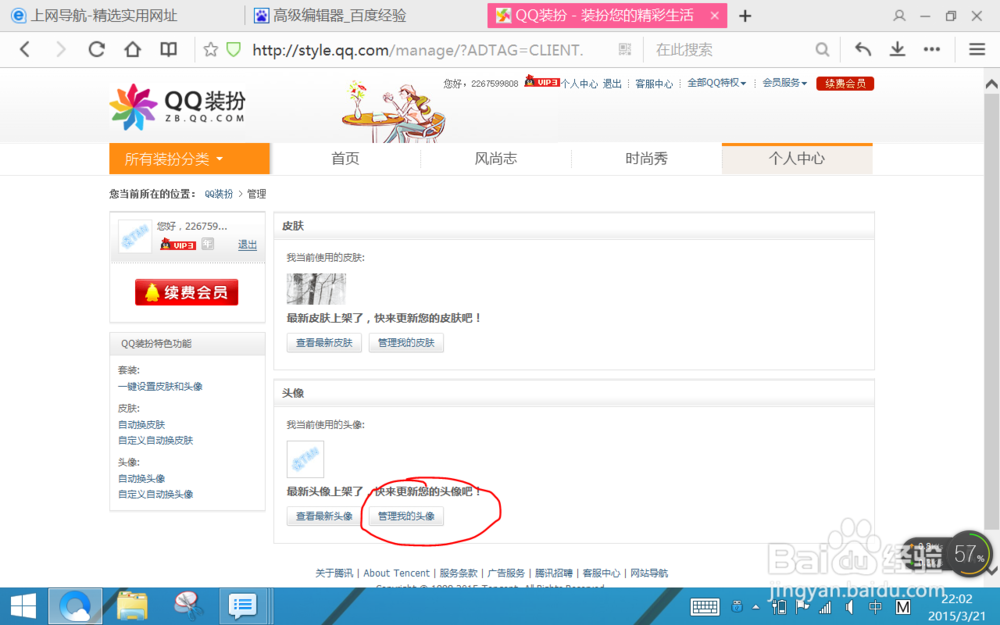This screenshot has height=625, width=1000.
Task: Click the page scrollbar up arrow
Action: click(x=992, y=84)
